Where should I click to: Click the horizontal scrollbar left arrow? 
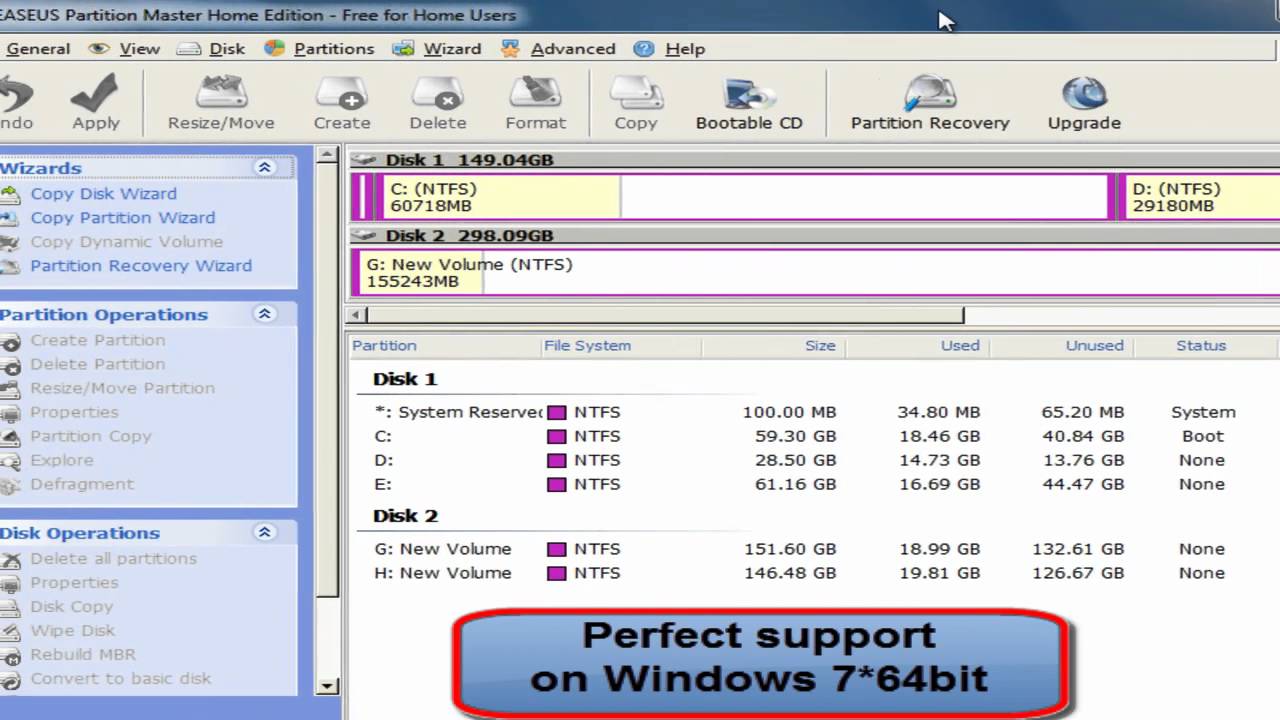click(356, 315)
